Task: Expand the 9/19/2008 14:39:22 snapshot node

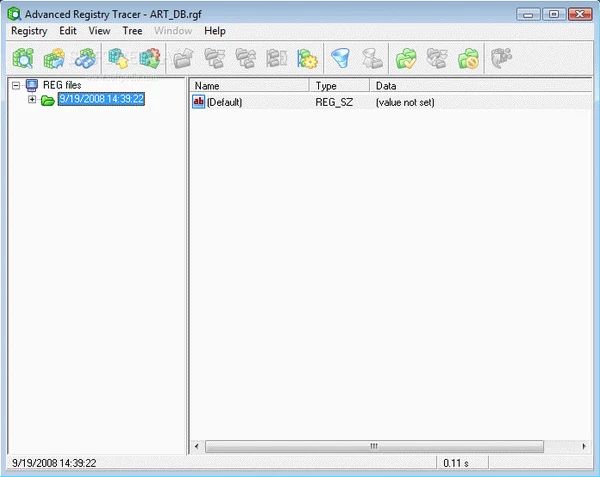Action: pyautogui.click(x=32, y=99)
